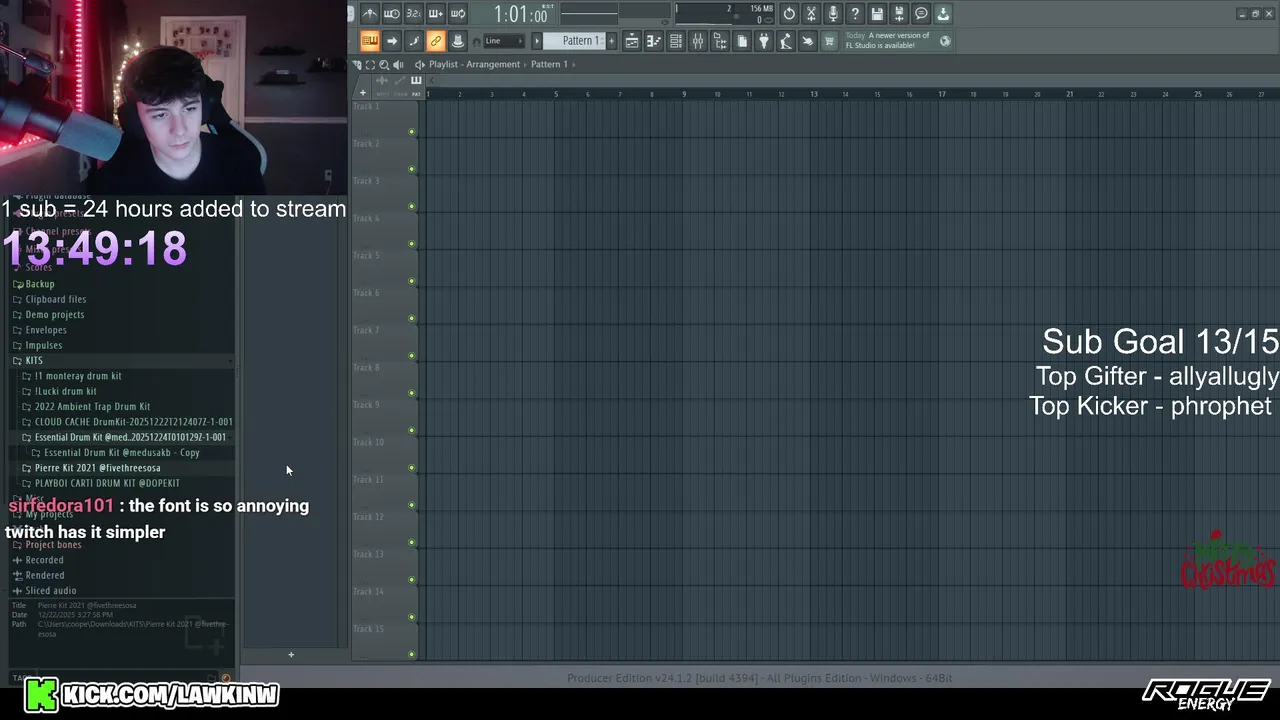Mute Track 1 with its green dot
Viewport: 1280px width, 720px height.
tap(411, 132)
